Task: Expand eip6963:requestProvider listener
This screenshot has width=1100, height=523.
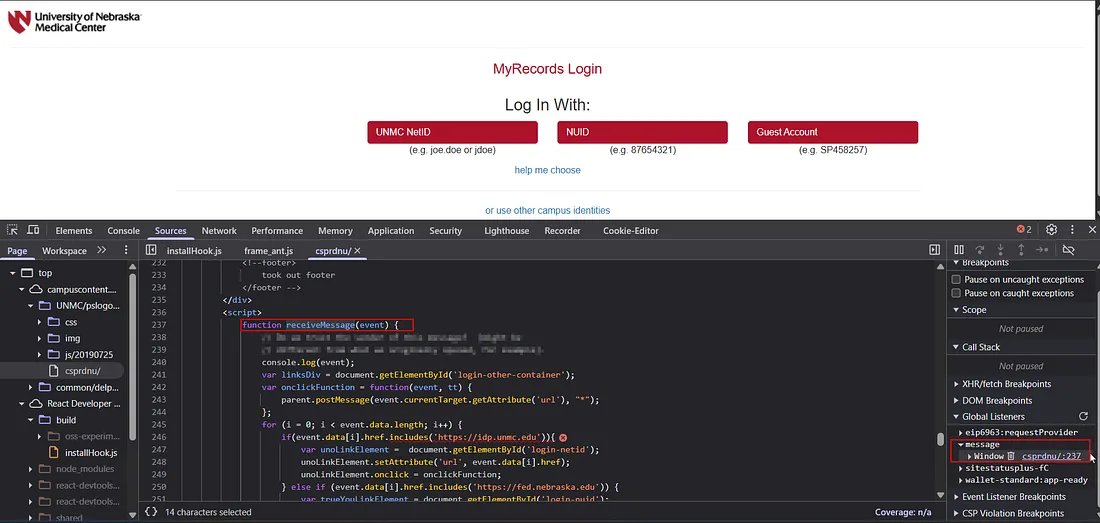Action: [961, 433]
